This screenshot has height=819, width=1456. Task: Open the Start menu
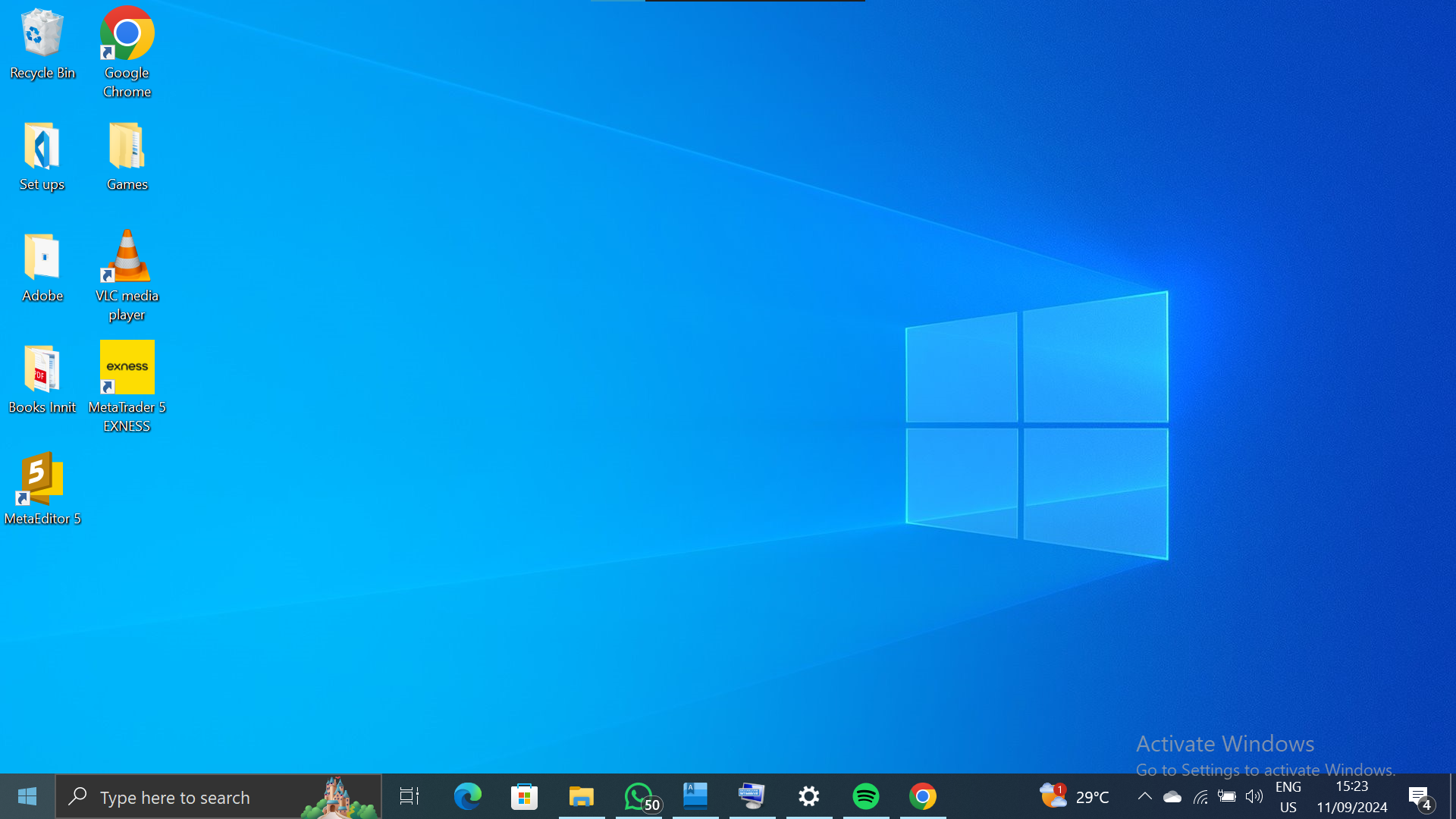pos(27,796)
